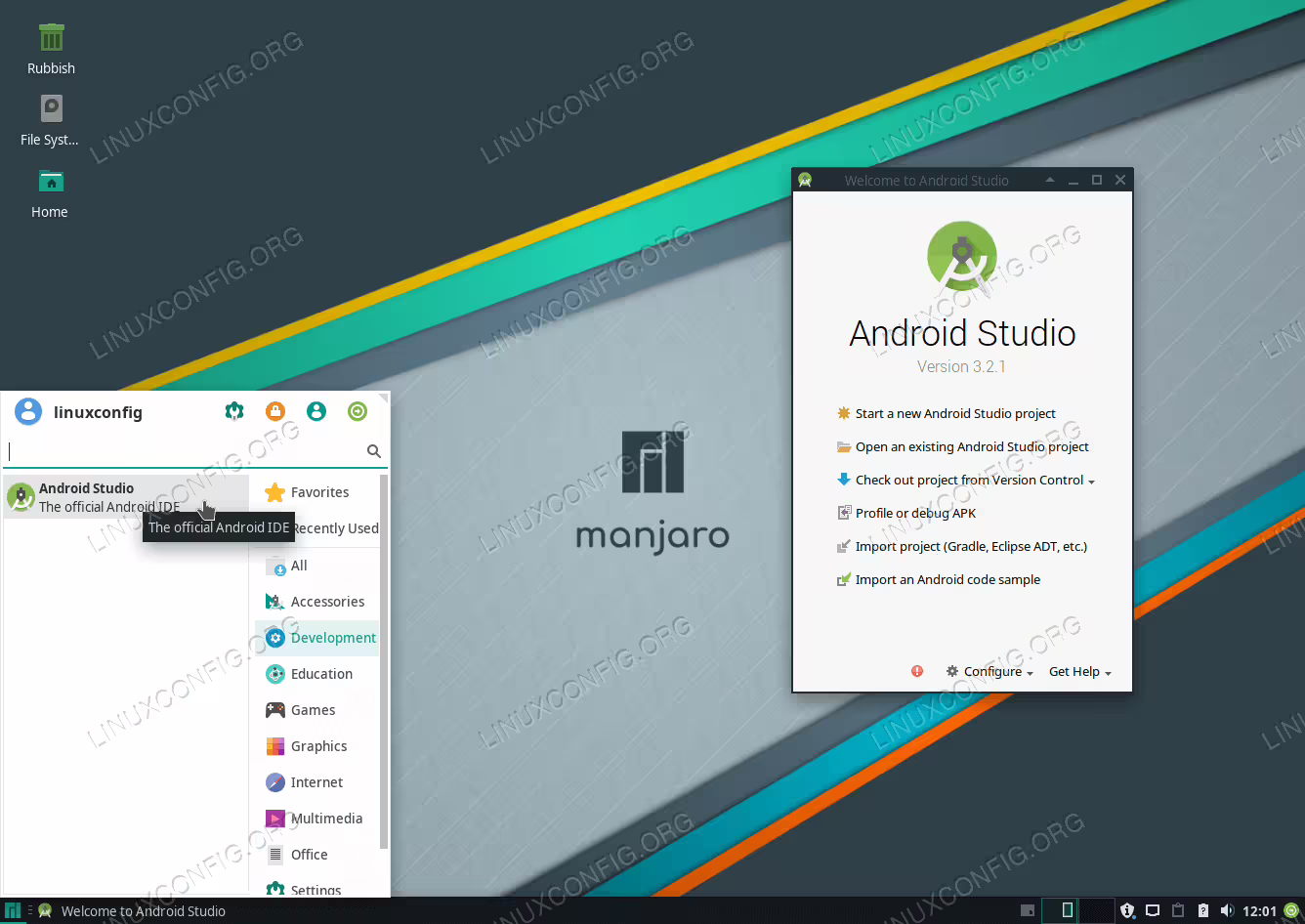Click the shield update notifier tray icon
1305x924 pixels.
pyautogui.click(x=1127, y=910)
